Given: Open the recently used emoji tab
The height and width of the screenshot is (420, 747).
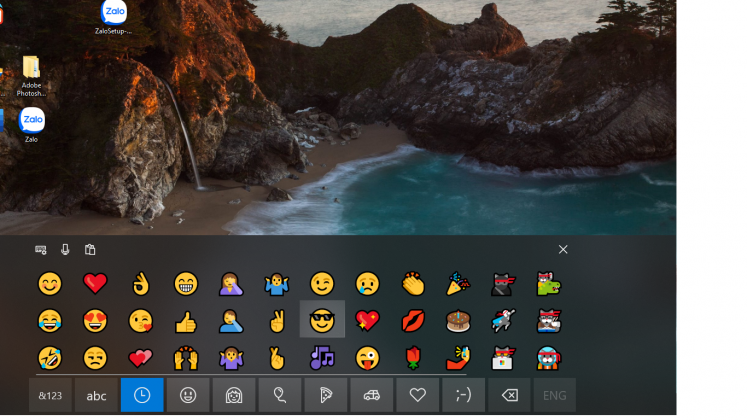Looking at the screenshot, I should point(142,396).
